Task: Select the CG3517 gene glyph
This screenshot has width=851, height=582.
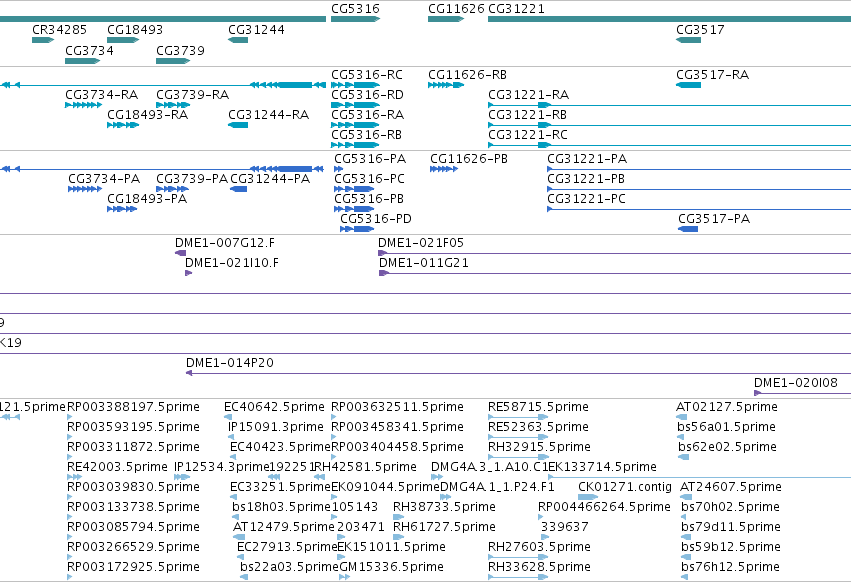Action: point(688,40)
